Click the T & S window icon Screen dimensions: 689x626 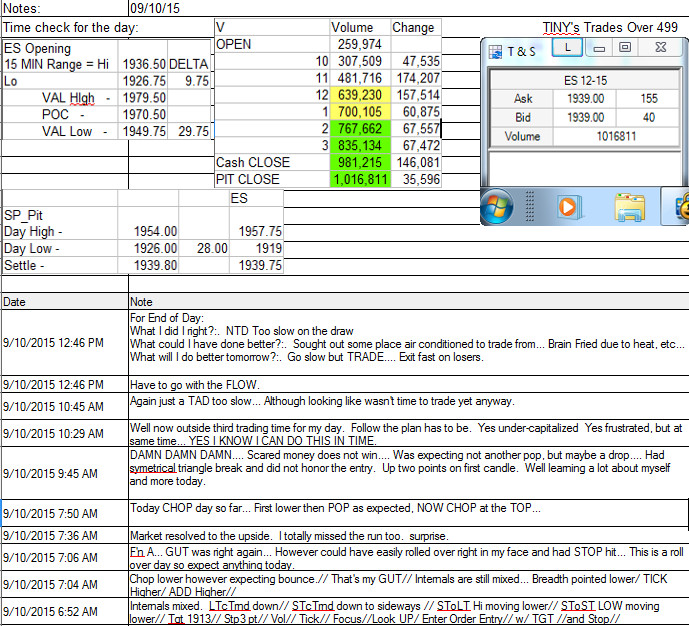pyautogui.click(x=495, y=52)
